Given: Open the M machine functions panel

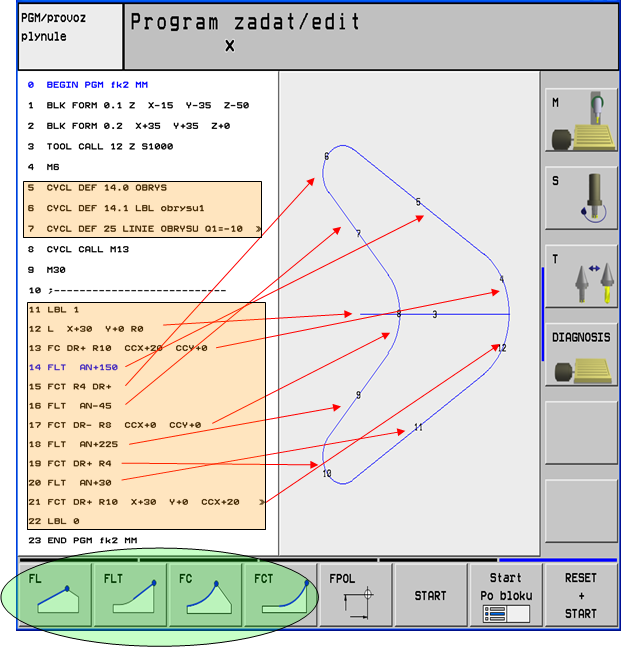Looking at the screenshot, I should click(x=581, y=120).
